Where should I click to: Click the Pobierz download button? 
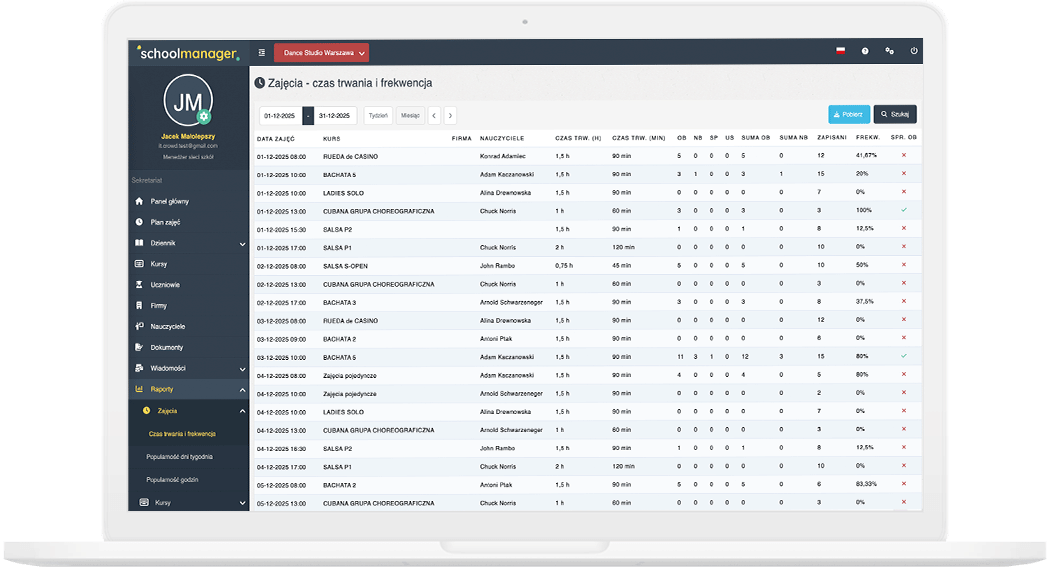848,114
